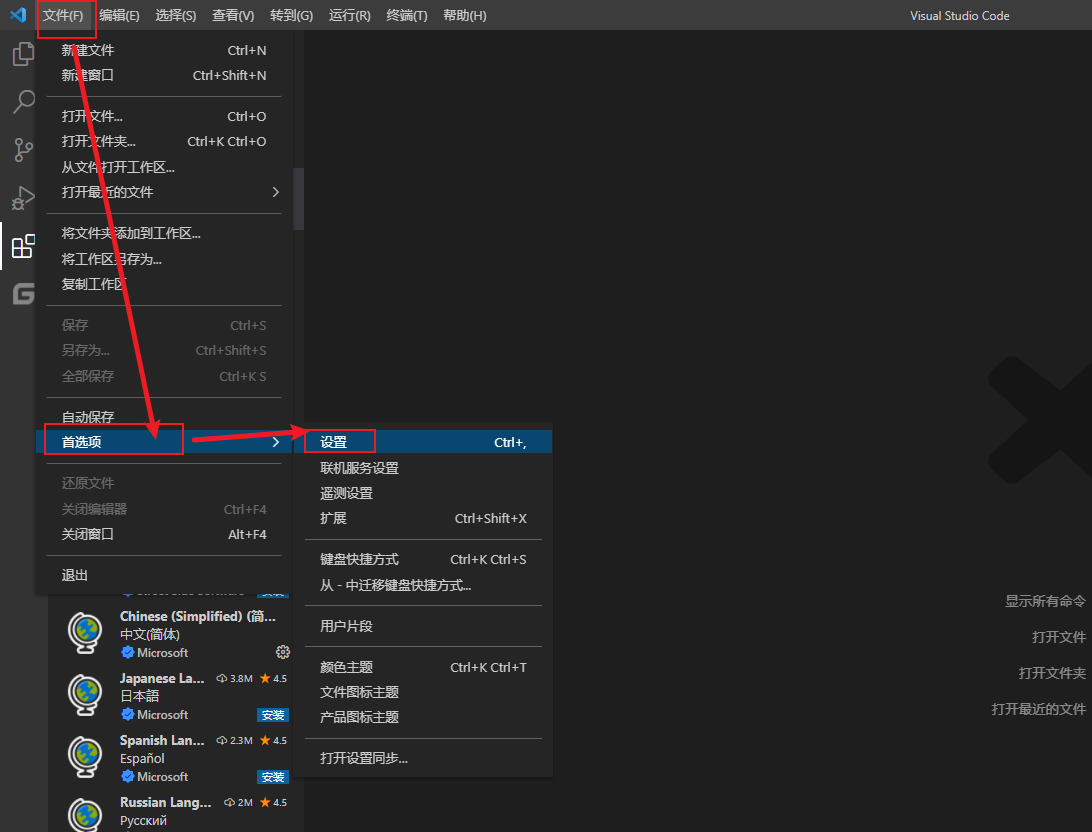Click the Spanish Language Pack globe icon
The image size is (1092, 832).
(86, 757)
